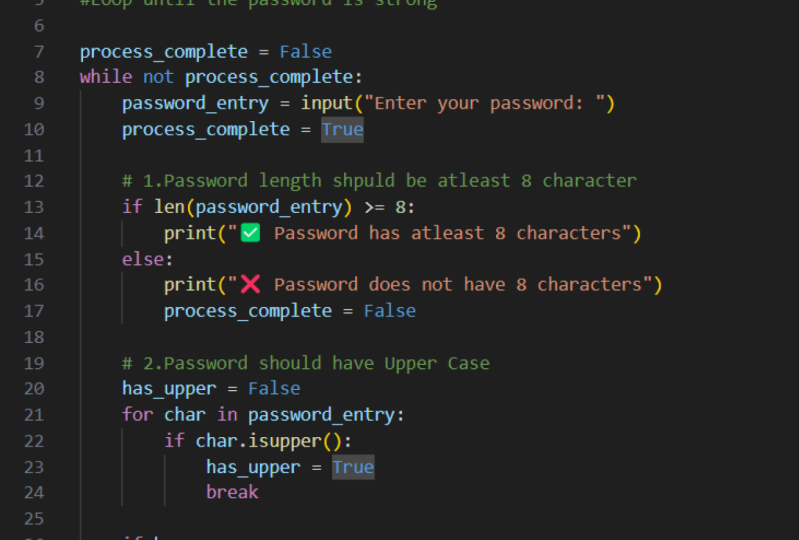Click the comment about Upper Case
This screenshot has height=540, width=799.
pos(306,363)
